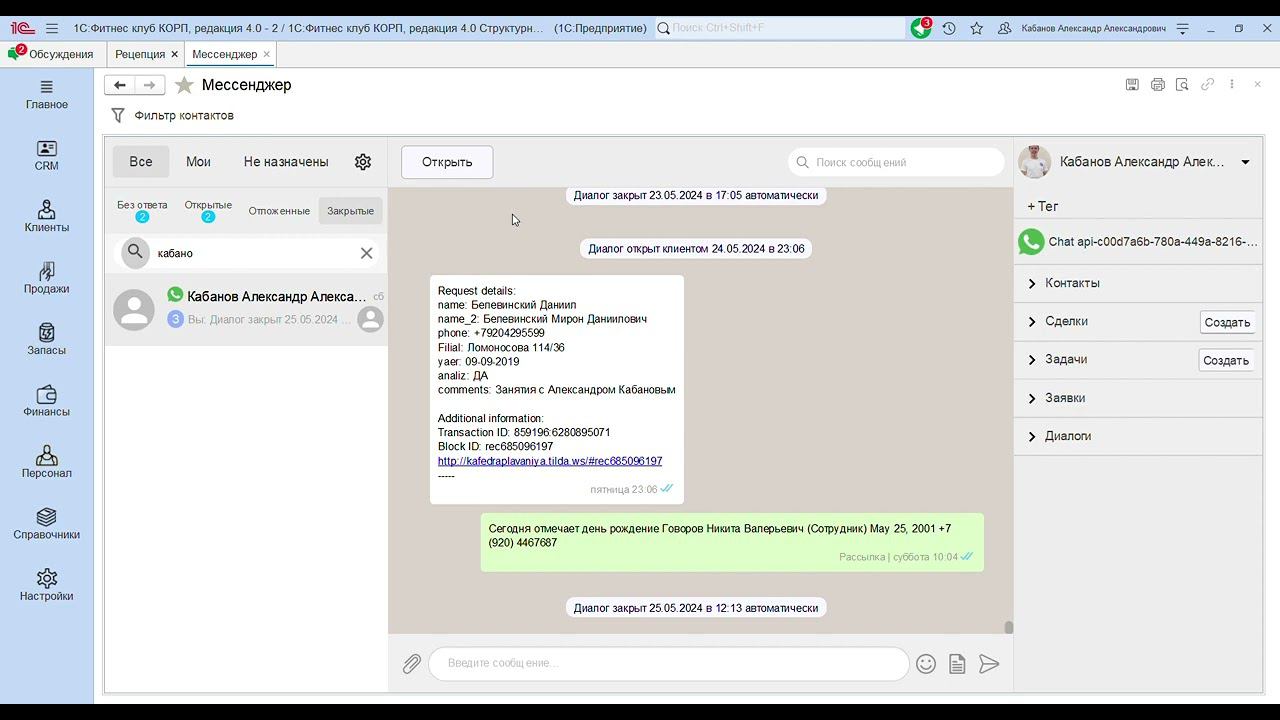Click the attach file paperclip icon
The image size is (1280, 720).
(x=412, y=664)
